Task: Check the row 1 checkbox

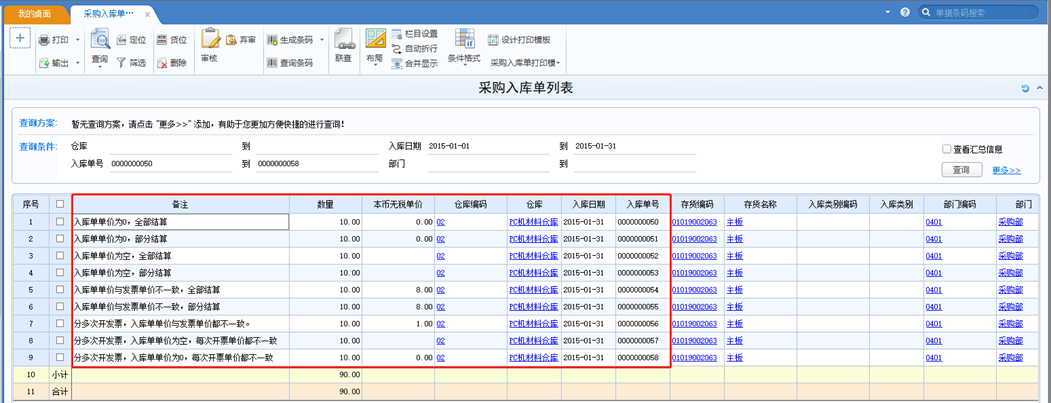Action: click(x=61, y=221)
